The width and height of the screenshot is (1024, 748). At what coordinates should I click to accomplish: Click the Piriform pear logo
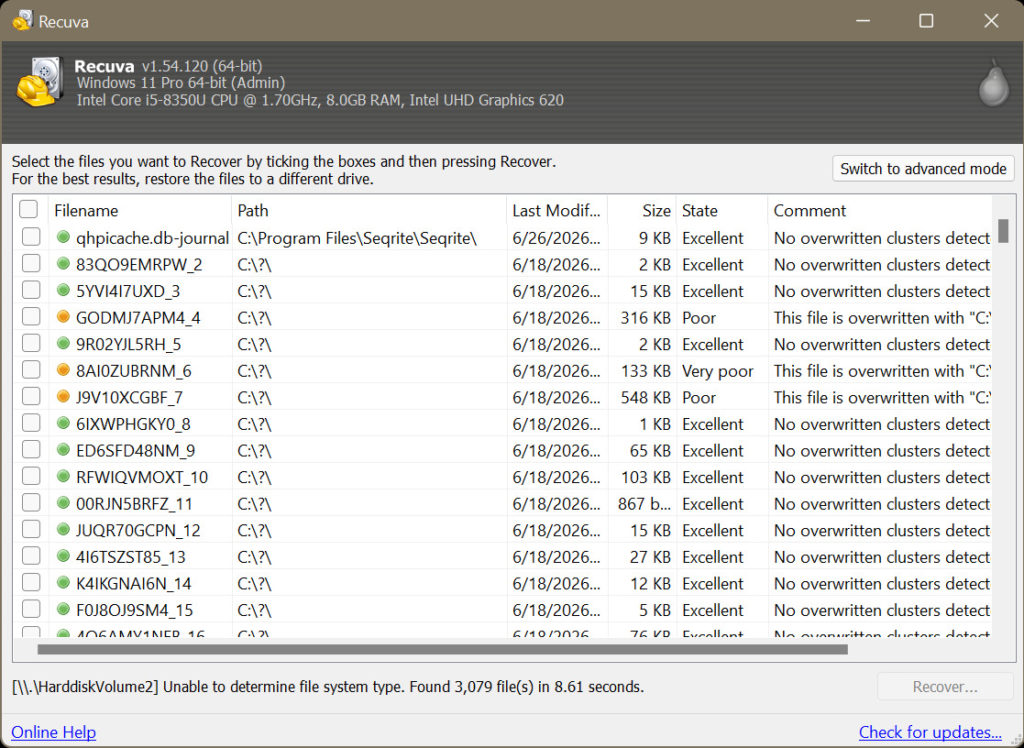pos(993,82)
